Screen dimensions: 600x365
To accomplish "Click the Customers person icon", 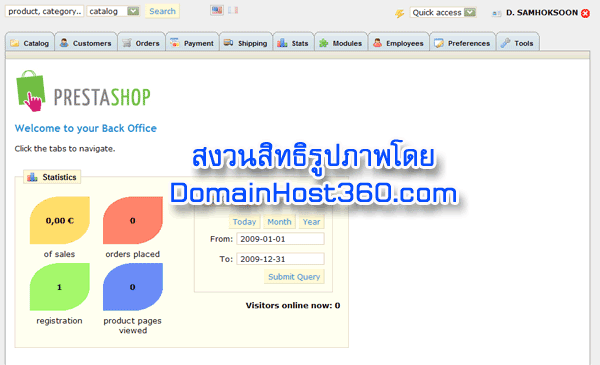I will (x=64, y=42).
